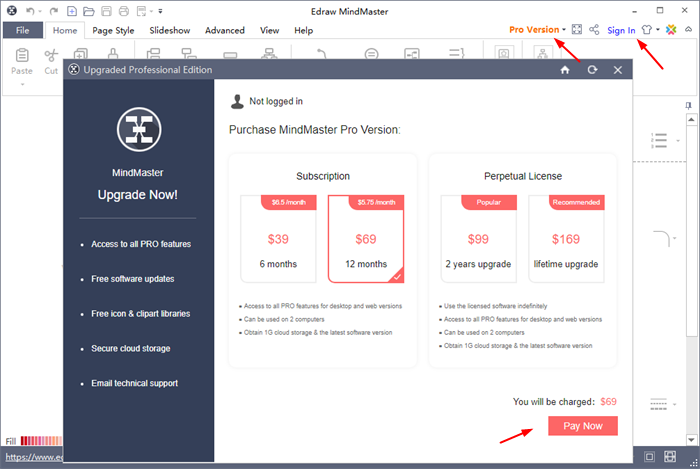Click the scroll up arrow of right panel
Image resolution: width=700 pixels, height=469 pixels.
pos(691,120)
